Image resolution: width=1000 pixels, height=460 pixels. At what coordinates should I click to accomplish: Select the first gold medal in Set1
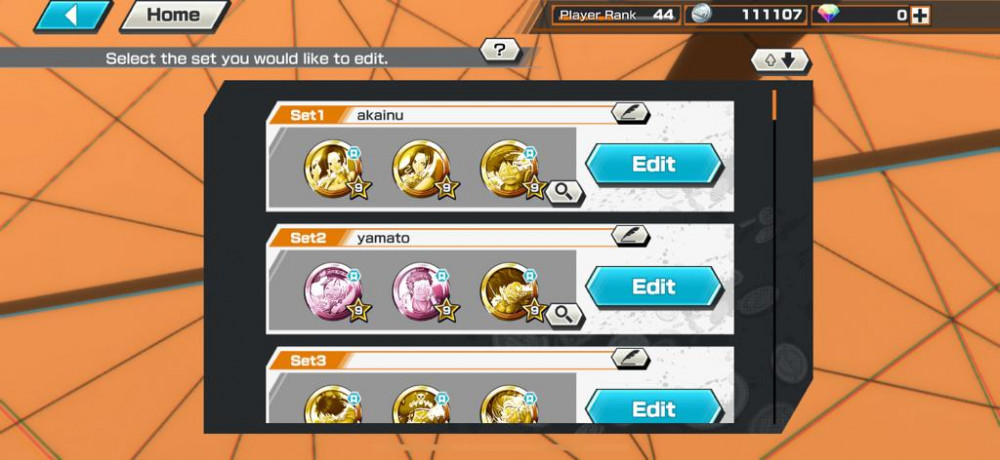pyautogui.click(x=334, y=169)
